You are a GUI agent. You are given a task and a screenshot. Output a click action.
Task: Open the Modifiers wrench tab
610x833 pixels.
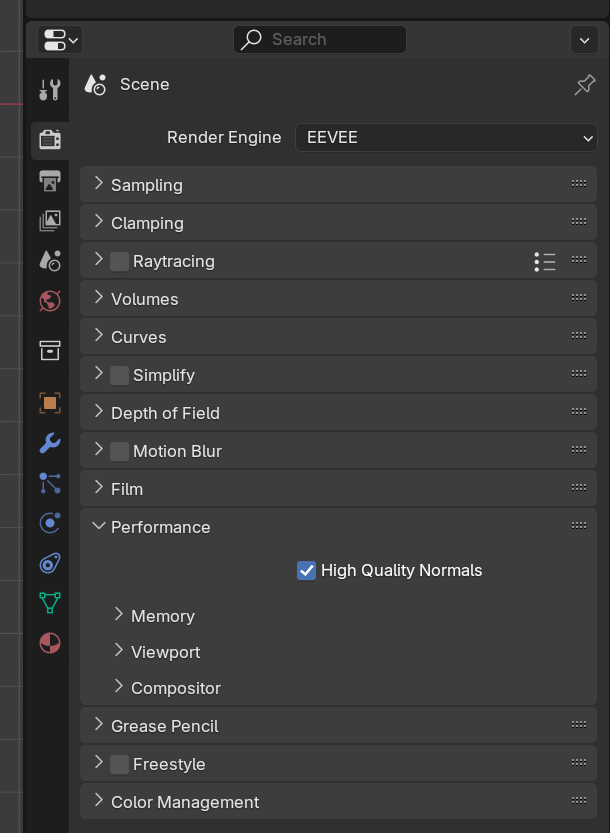coord(50,443)
